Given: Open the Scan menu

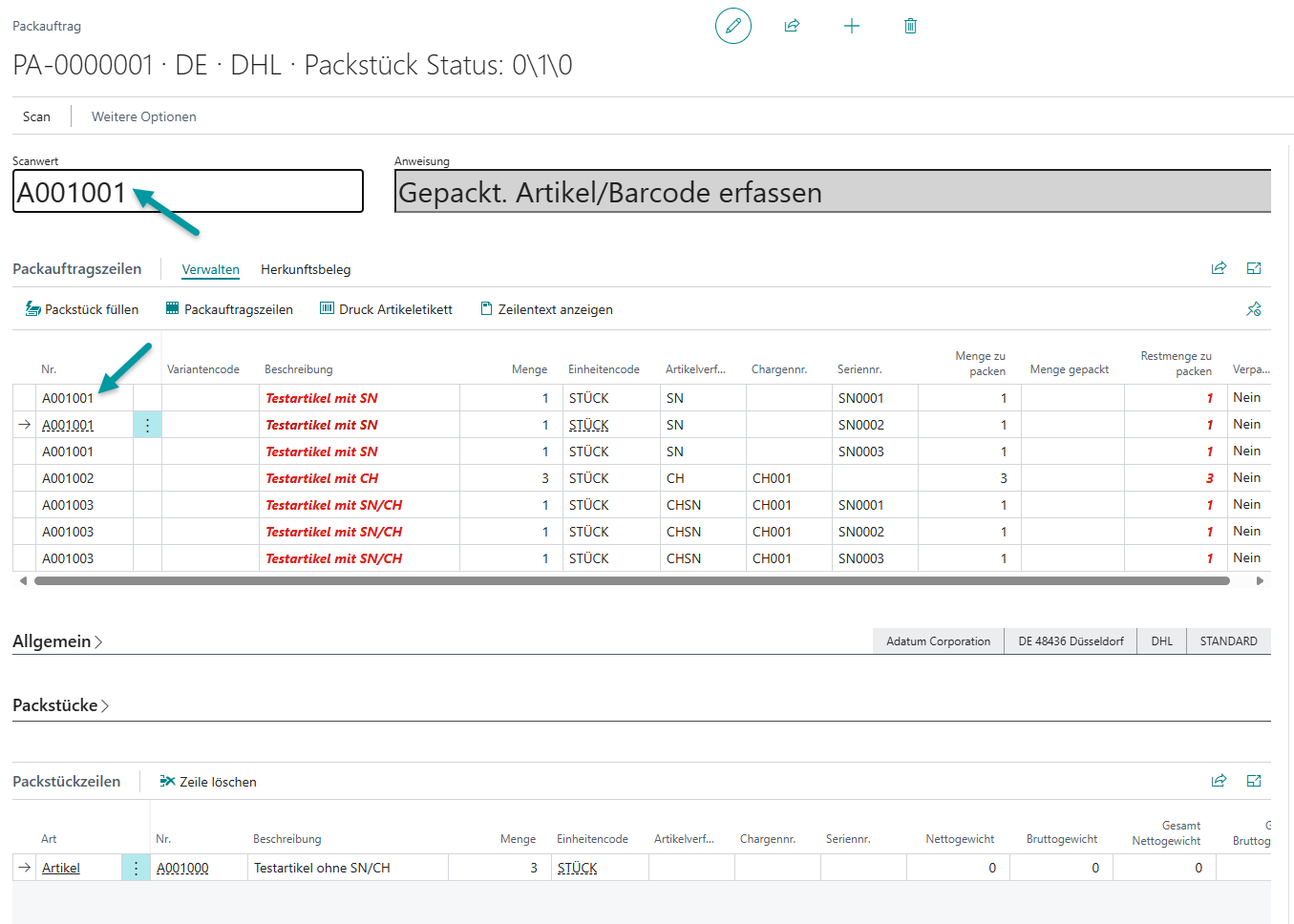Looking at the screenshot, I should tap(36, 116).
